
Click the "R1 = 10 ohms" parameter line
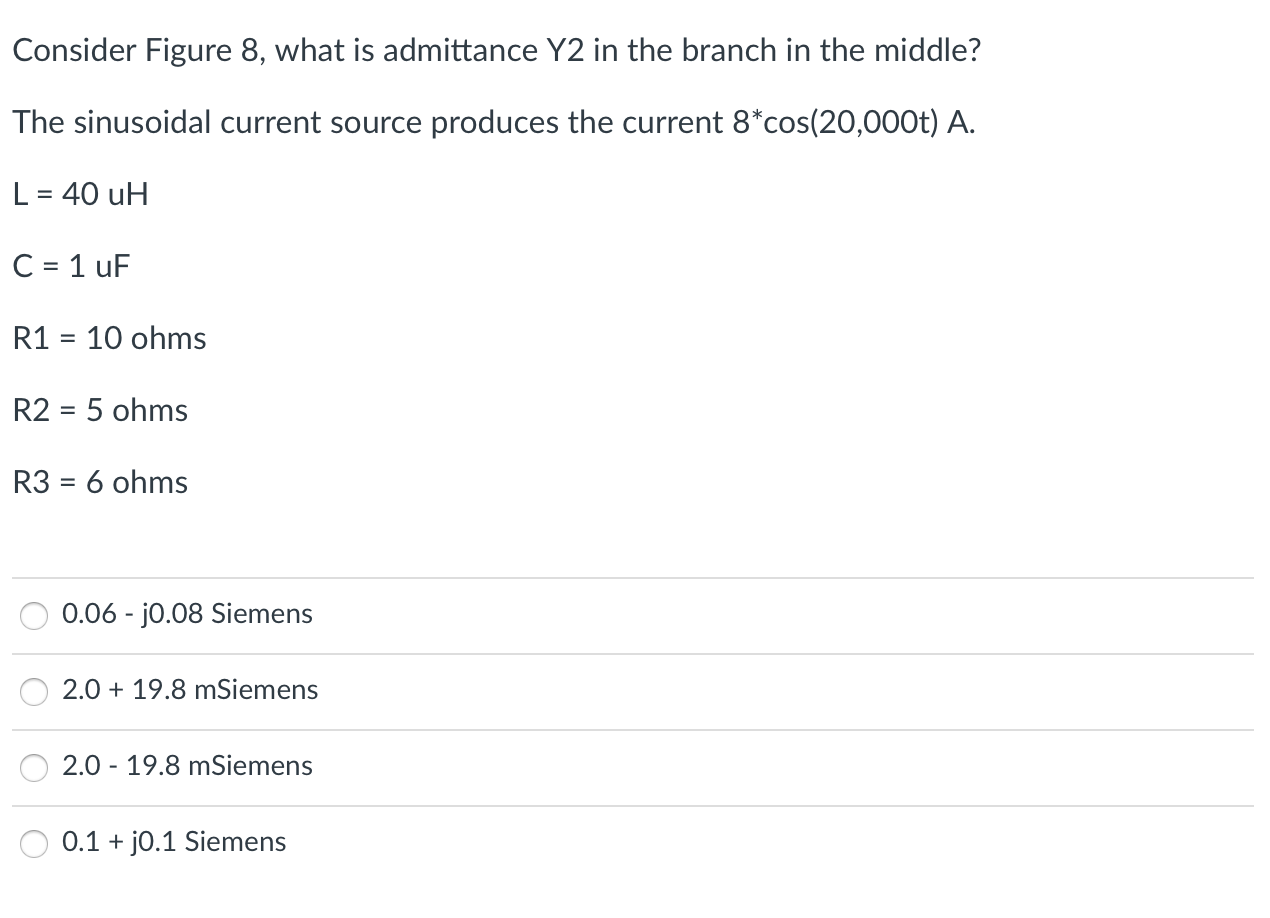click(x=110, y=338)
